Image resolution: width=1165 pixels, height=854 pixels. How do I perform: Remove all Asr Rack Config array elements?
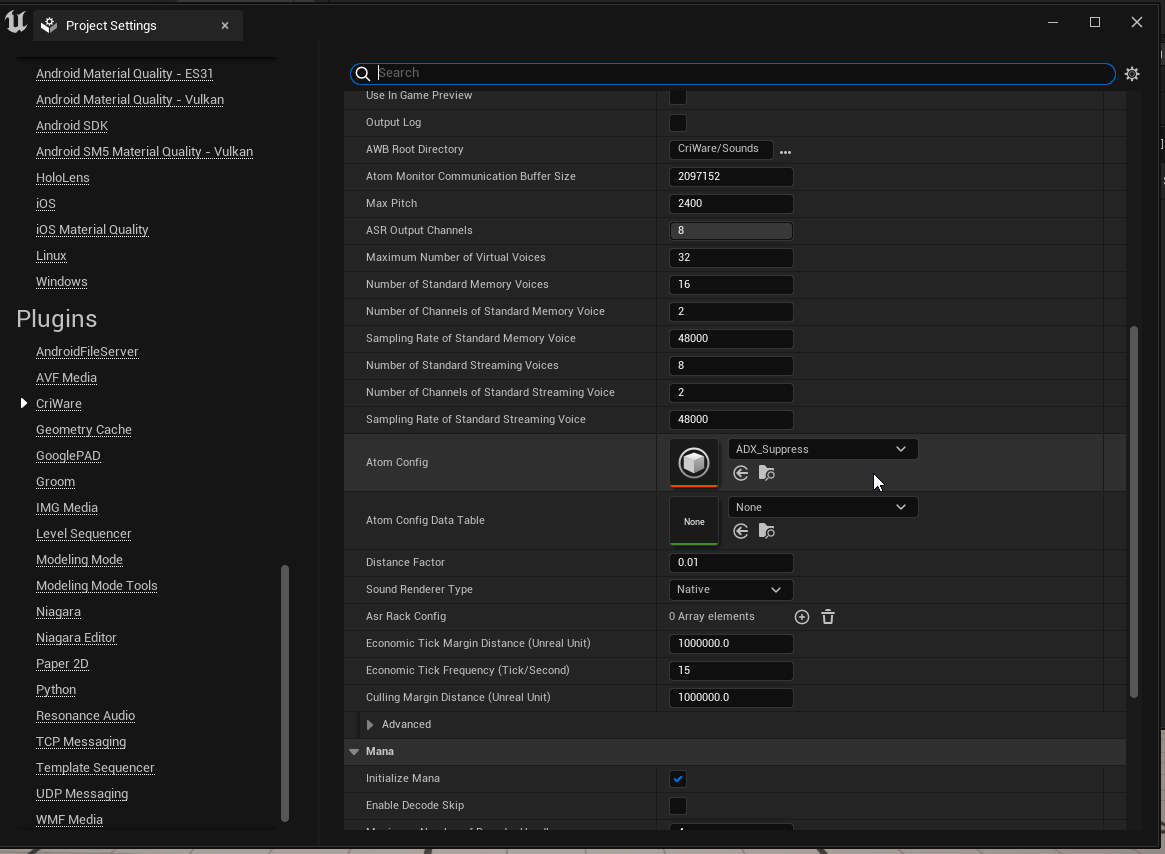click(828, 617)
